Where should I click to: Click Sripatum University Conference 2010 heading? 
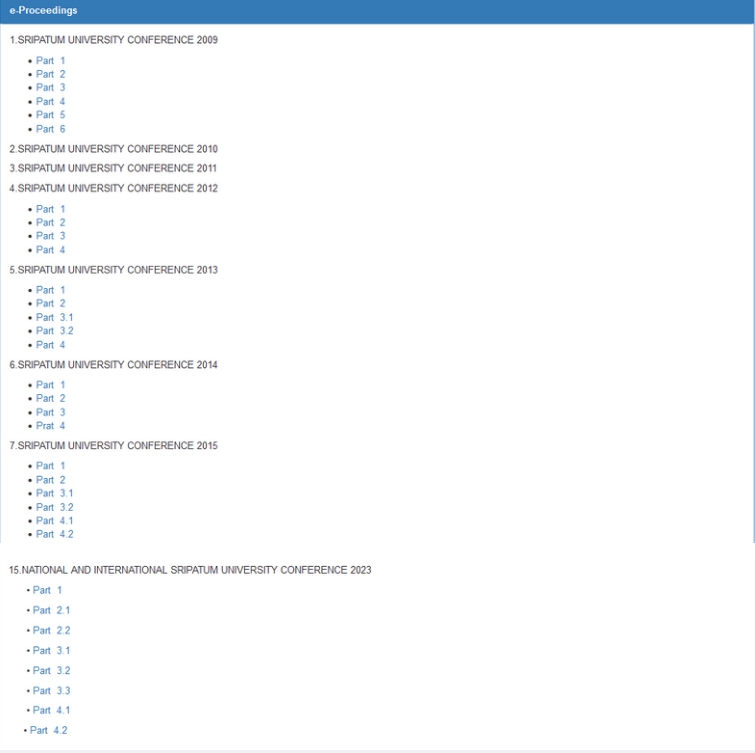(114, 149)
